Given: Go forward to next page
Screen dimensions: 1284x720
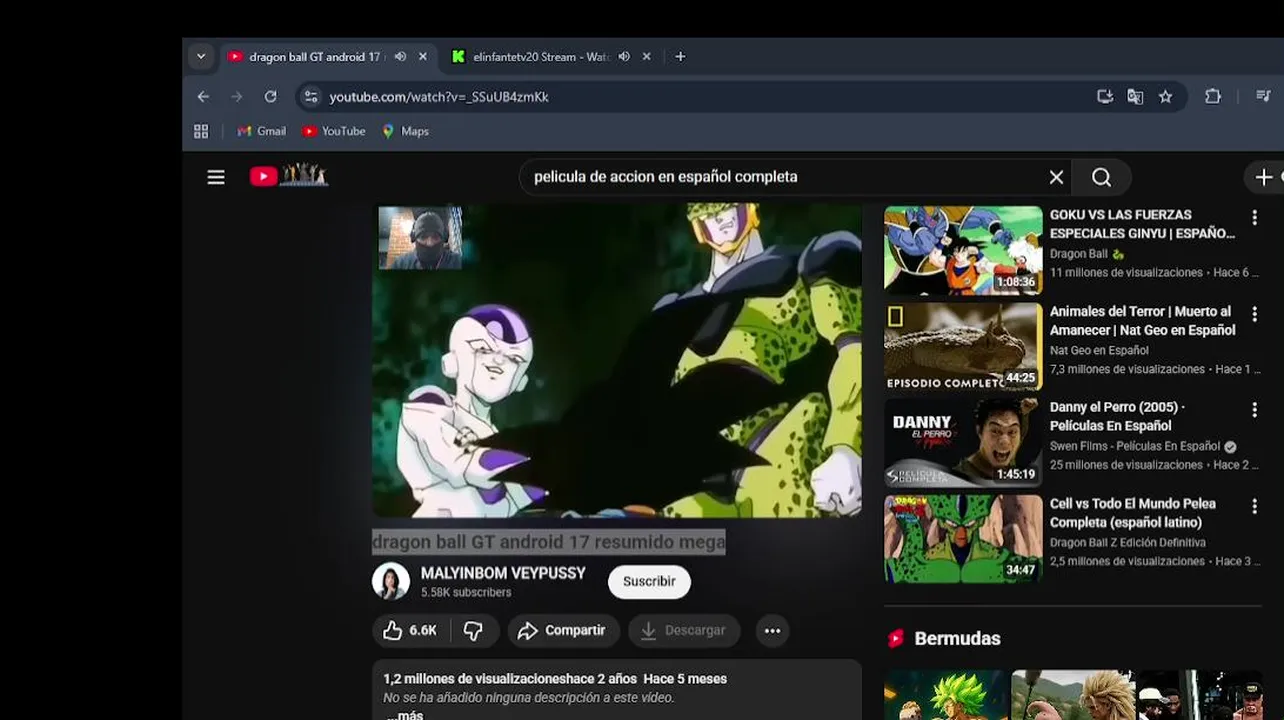Looking at the screenshot, I should point(237,97).
